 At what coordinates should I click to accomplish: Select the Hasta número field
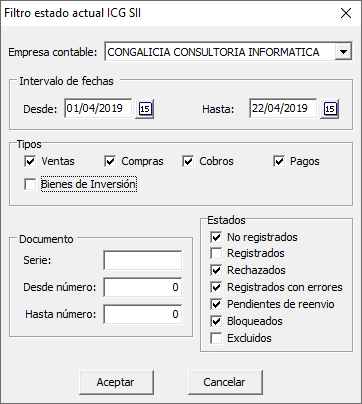coord(143,314)
